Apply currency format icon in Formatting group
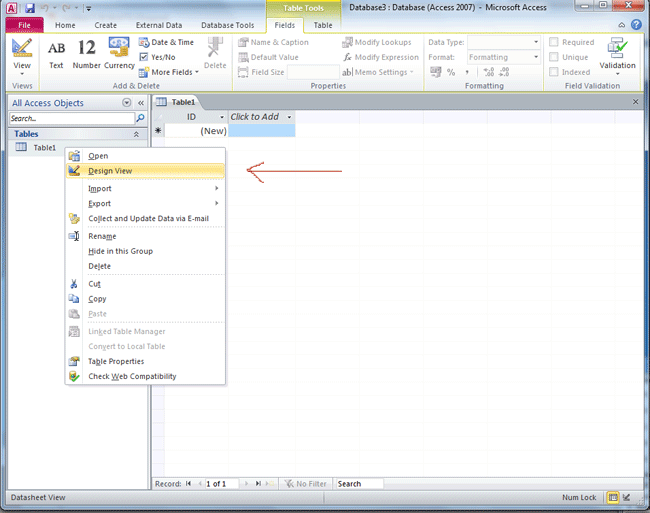This screenshot has width=650, height=513. point(435,72)
